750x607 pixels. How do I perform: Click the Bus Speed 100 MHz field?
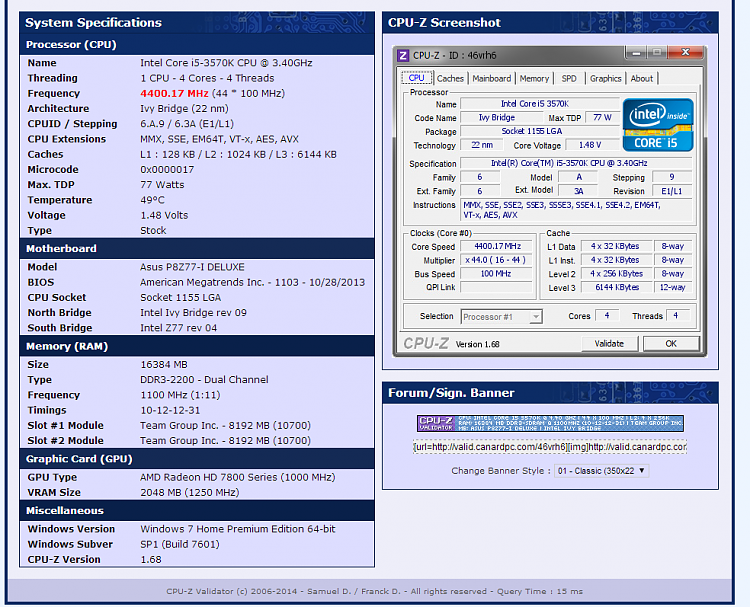(497, 274)
